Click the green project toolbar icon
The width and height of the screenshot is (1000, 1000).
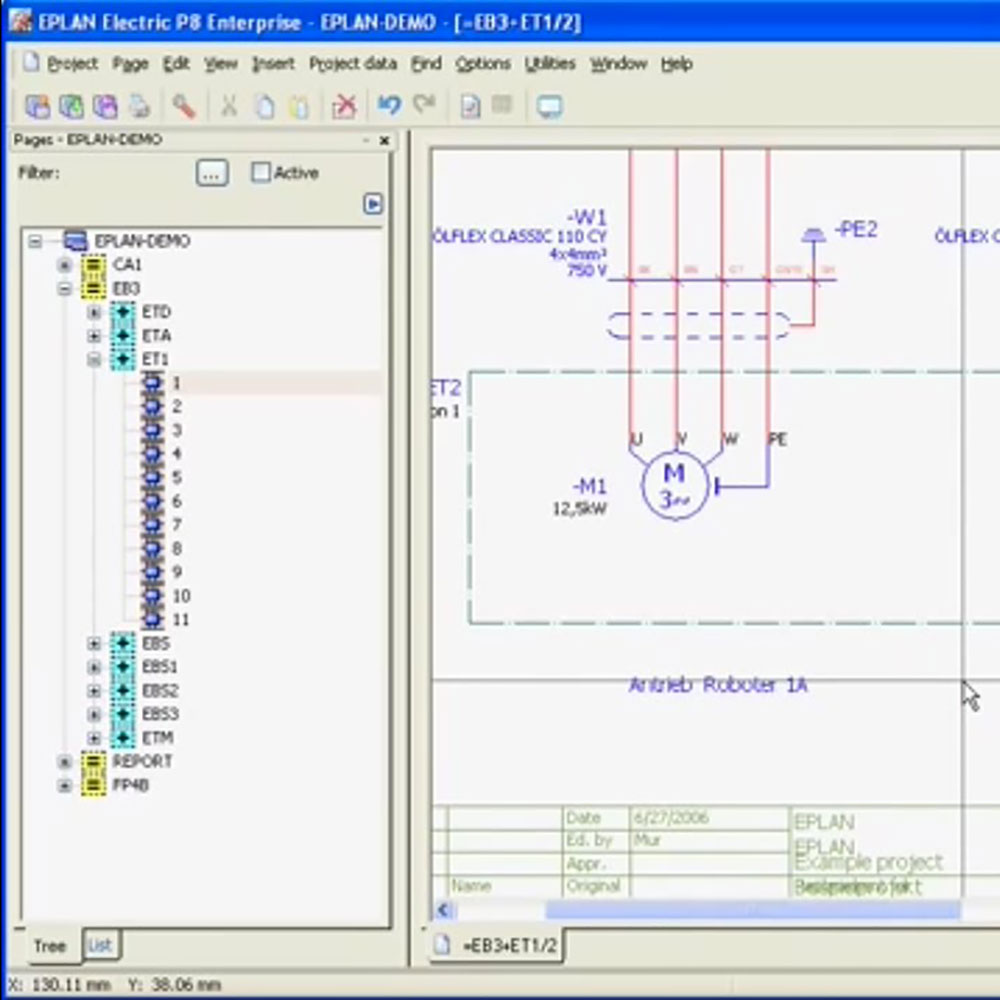pyautogui.click(x=71, y=107)
